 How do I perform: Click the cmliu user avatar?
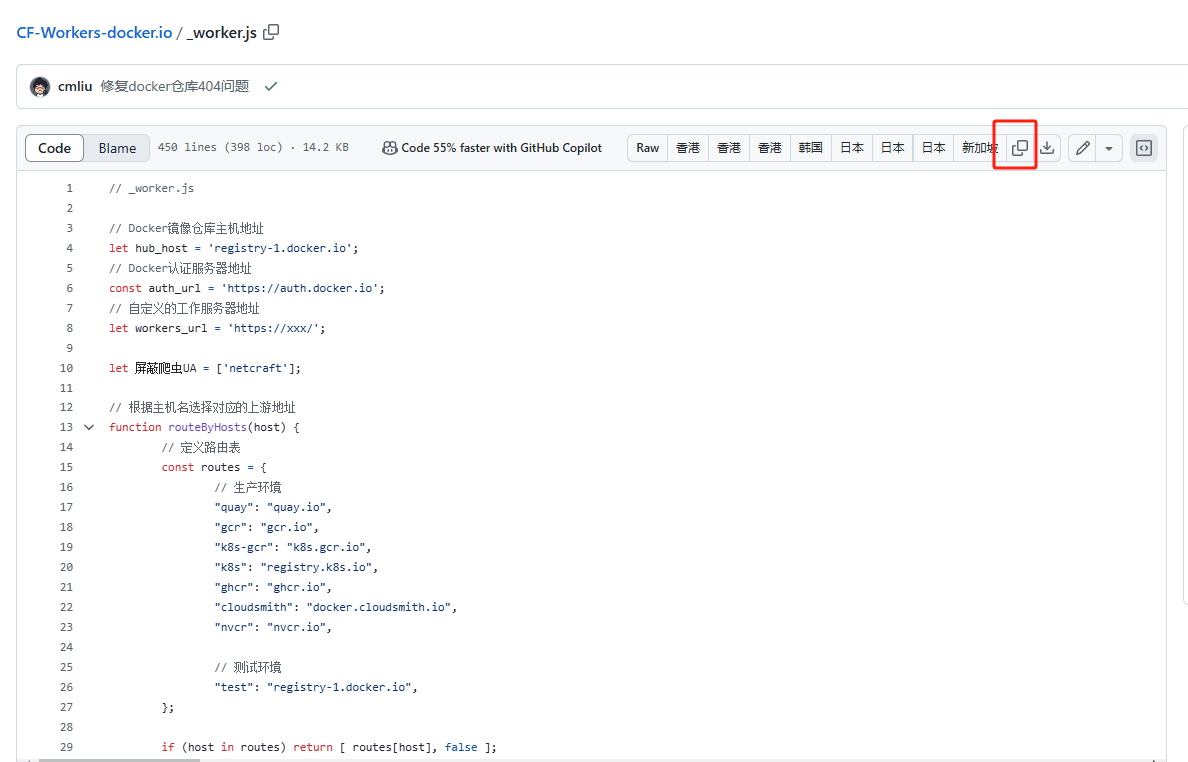(40, 87)
